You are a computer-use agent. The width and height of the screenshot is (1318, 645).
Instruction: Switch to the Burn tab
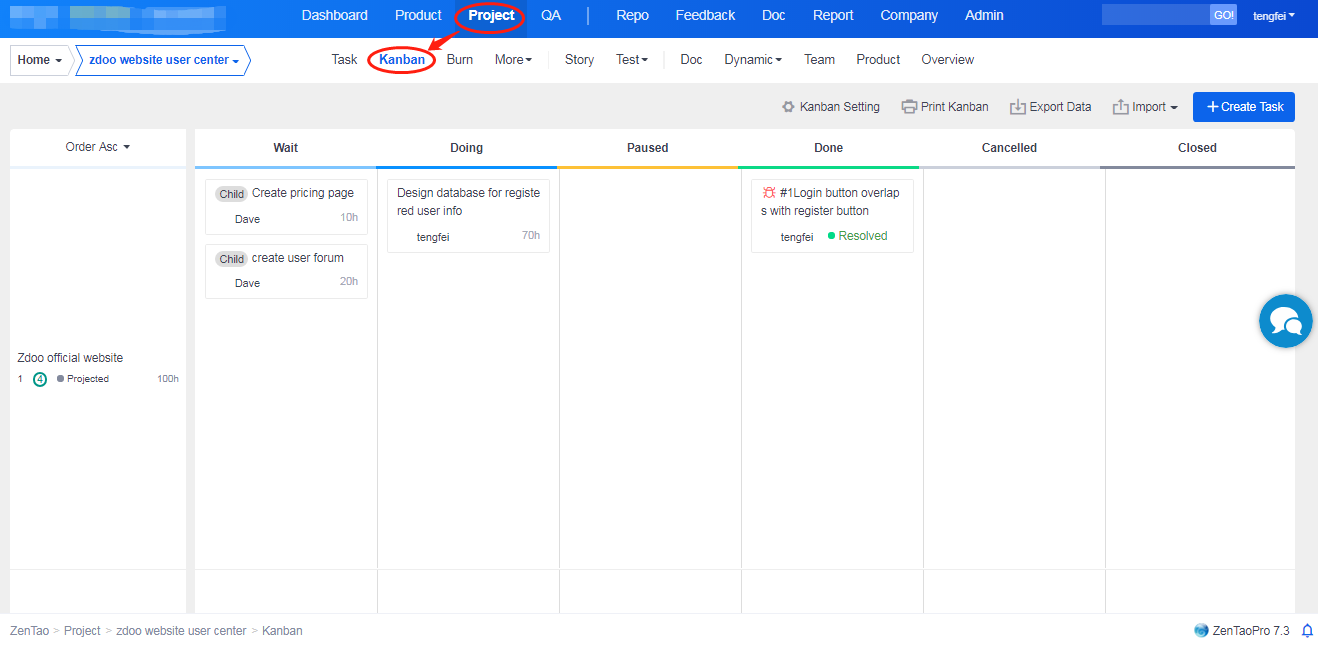pos(460,60)
